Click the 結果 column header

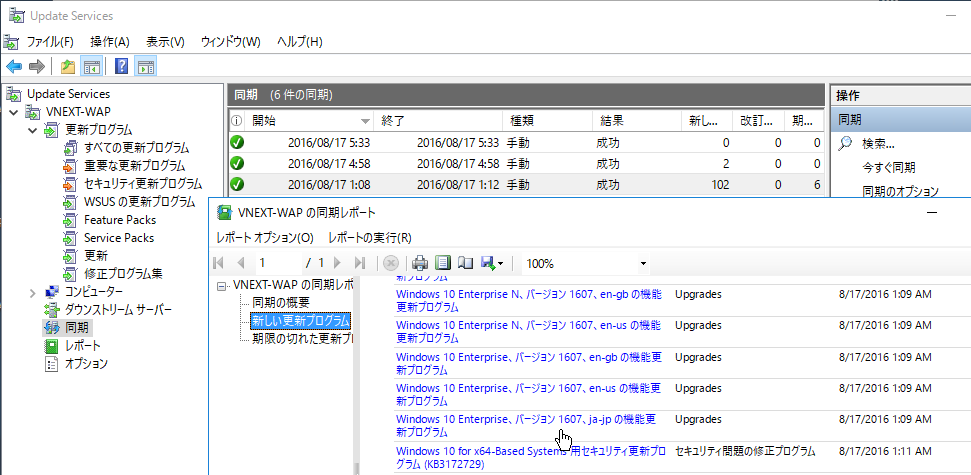pos(637,121)
